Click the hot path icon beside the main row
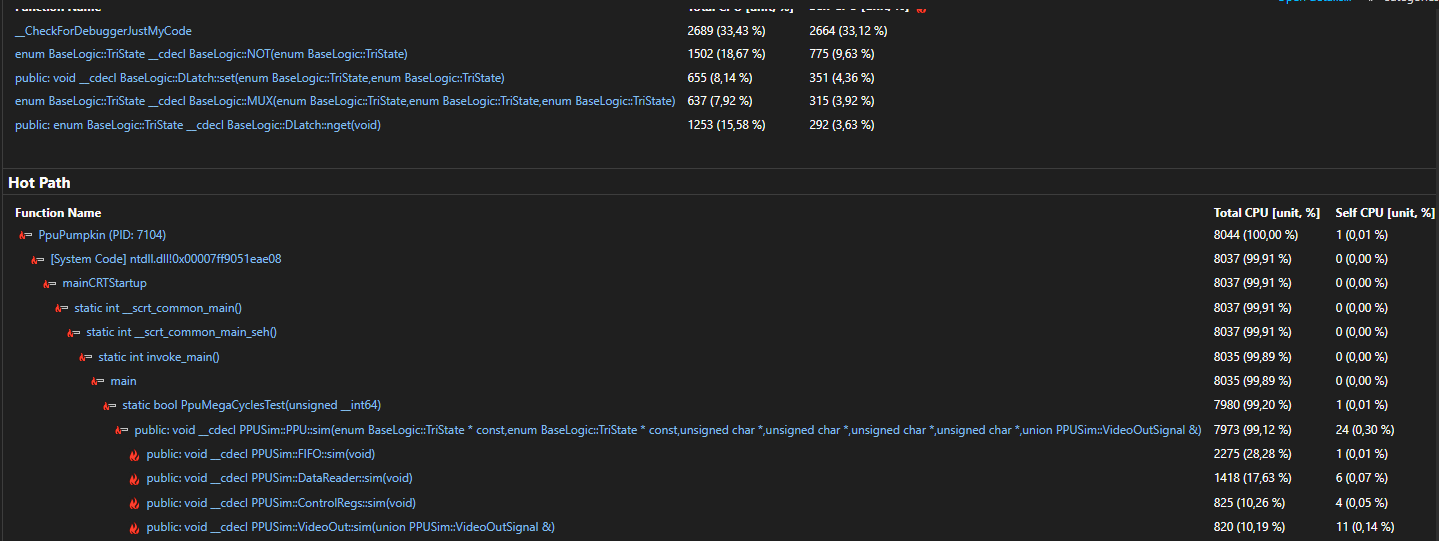 click(98, 381)
